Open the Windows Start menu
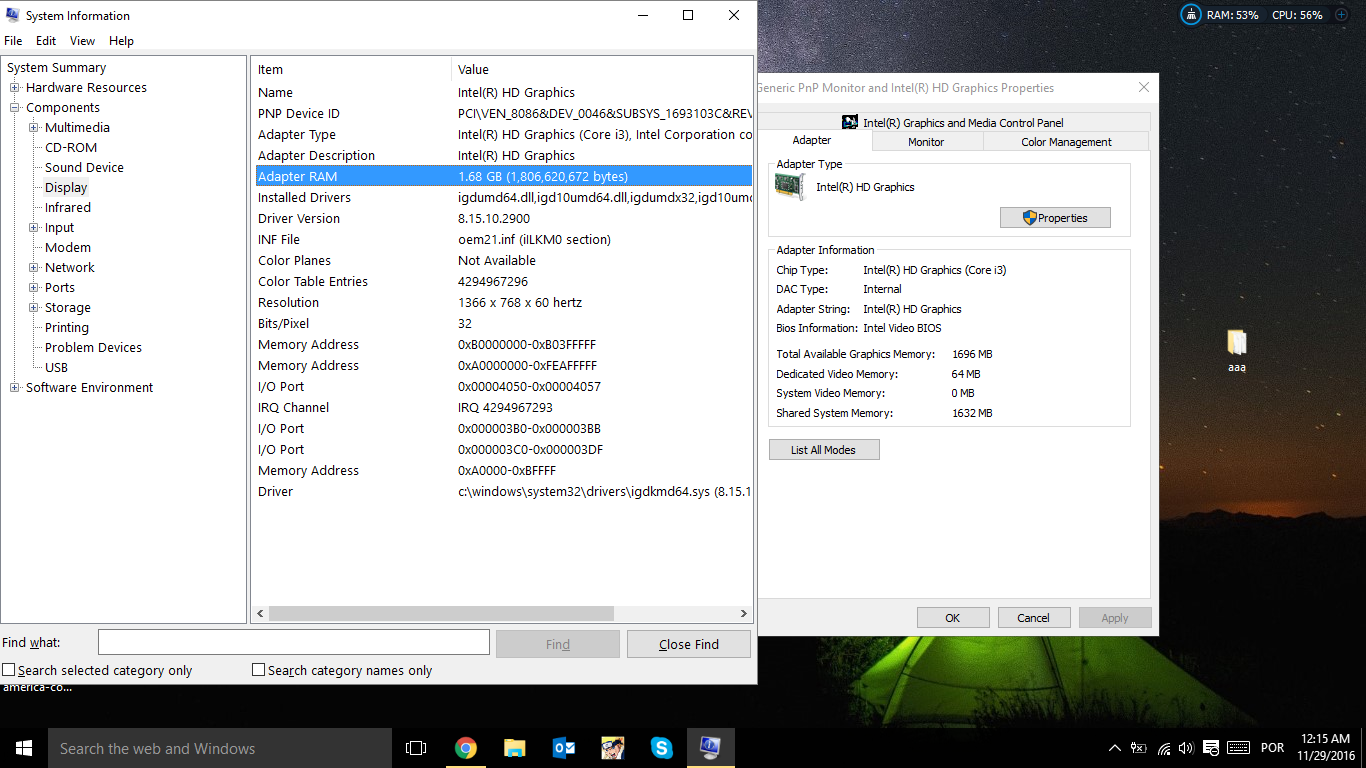Screen dimensions: 1366x768 [24, 748]
